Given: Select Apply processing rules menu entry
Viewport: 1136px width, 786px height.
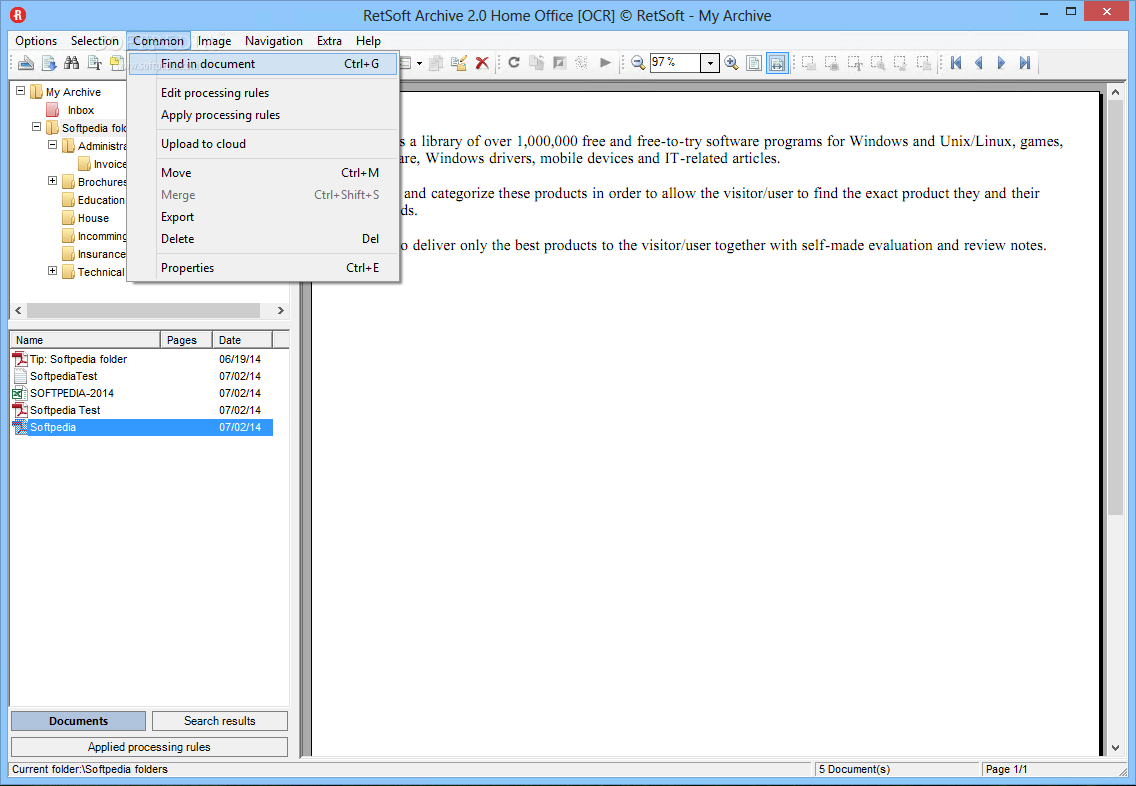Looking at the screenshot, I should (x=263, y=114).
